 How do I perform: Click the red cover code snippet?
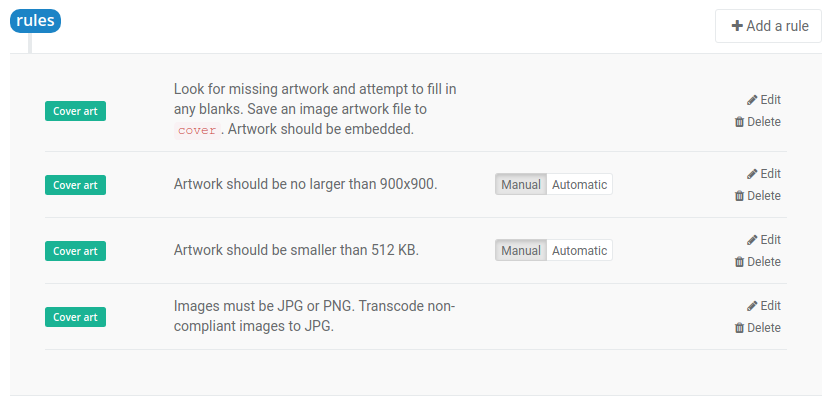197,130
